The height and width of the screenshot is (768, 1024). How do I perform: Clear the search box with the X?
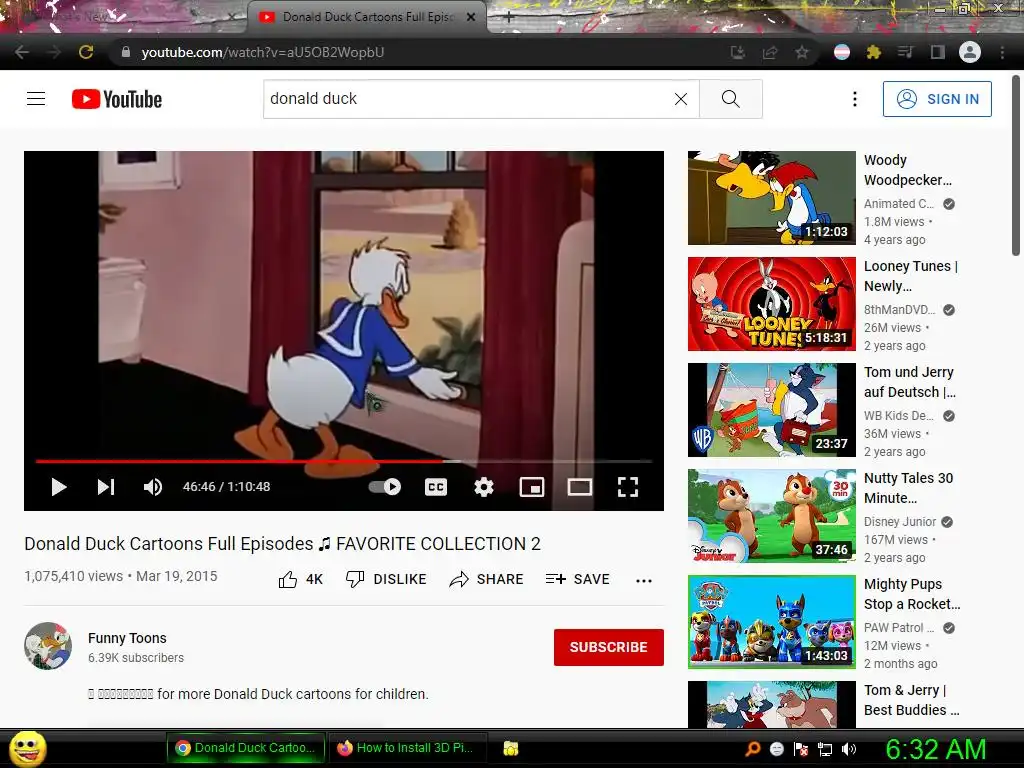coord(680,99)
